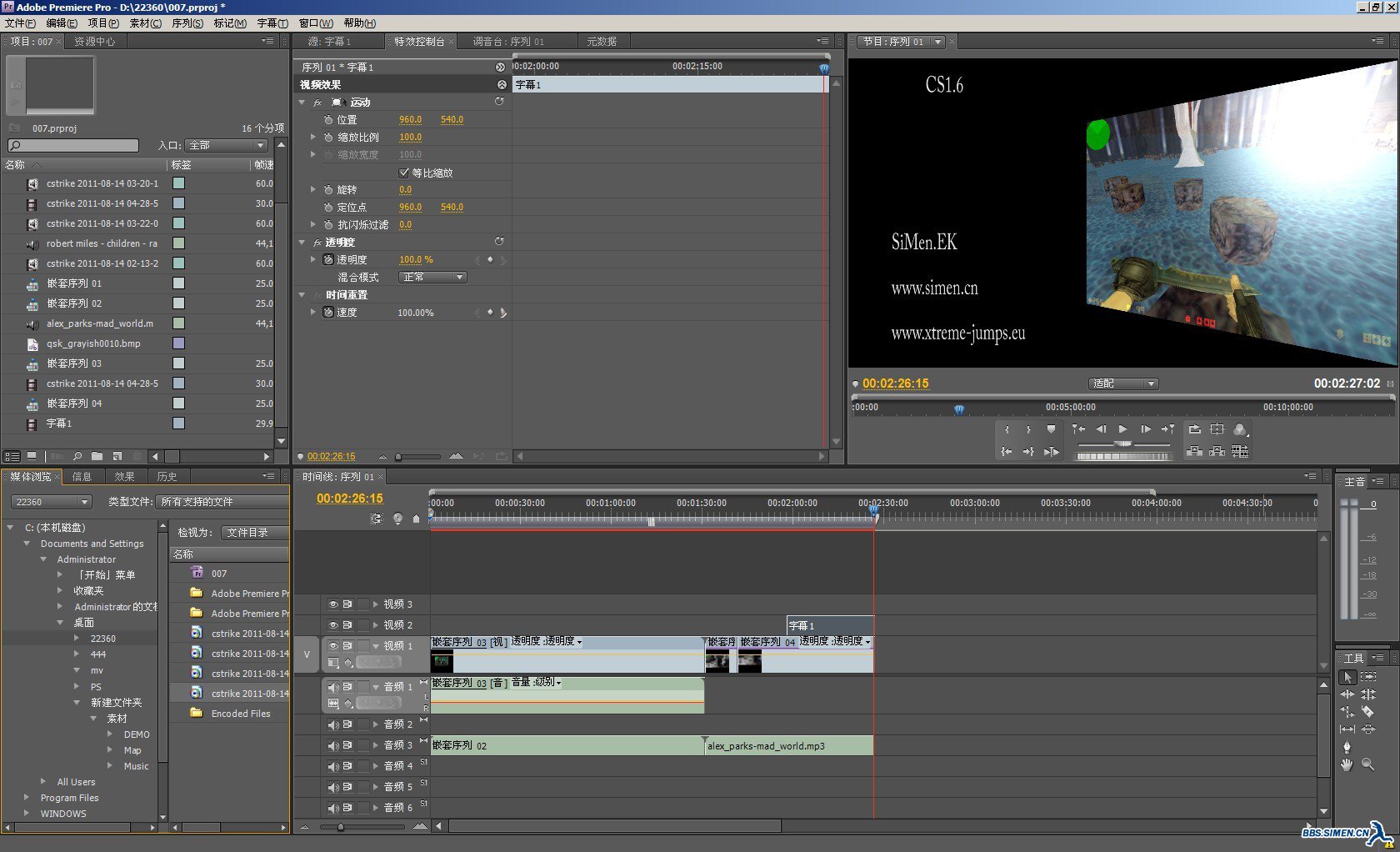
Task: Create a new bin in project panel
Action: 97,457
